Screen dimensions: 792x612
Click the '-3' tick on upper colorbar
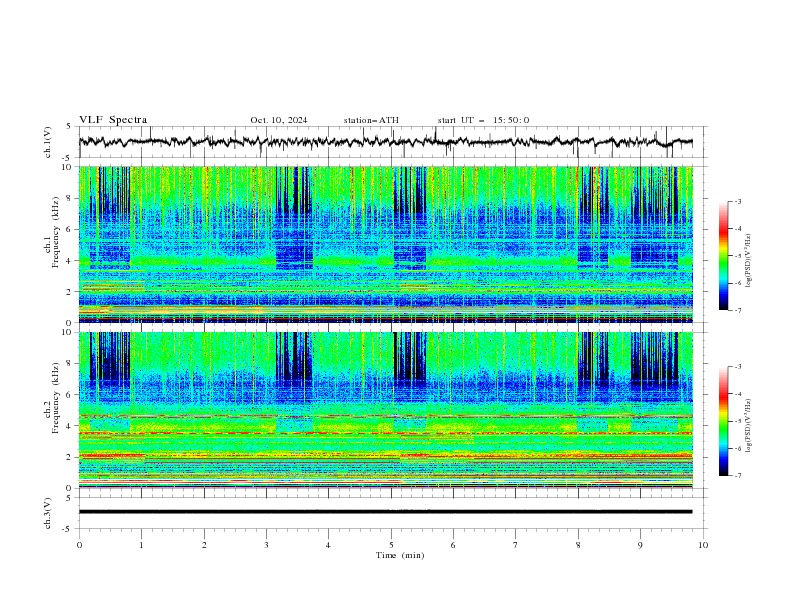pos(738,201)
